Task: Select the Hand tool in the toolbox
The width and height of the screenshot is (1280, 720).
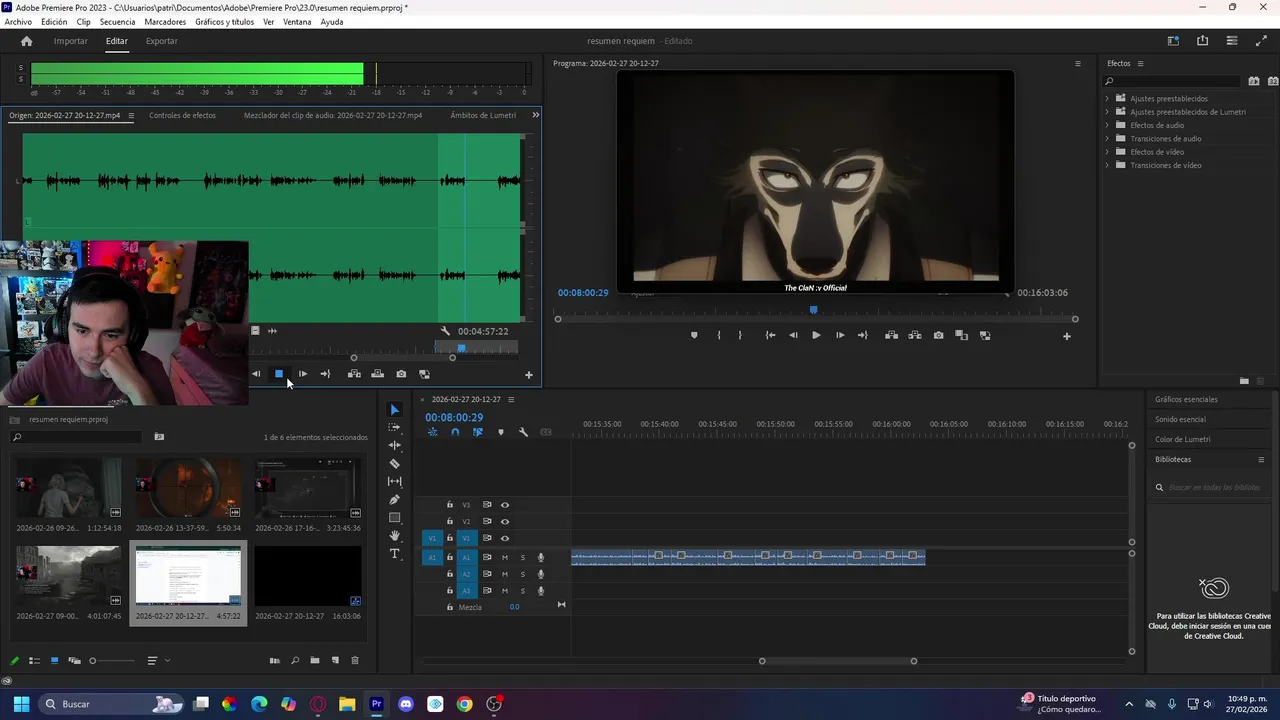Action: coord(394,536)
